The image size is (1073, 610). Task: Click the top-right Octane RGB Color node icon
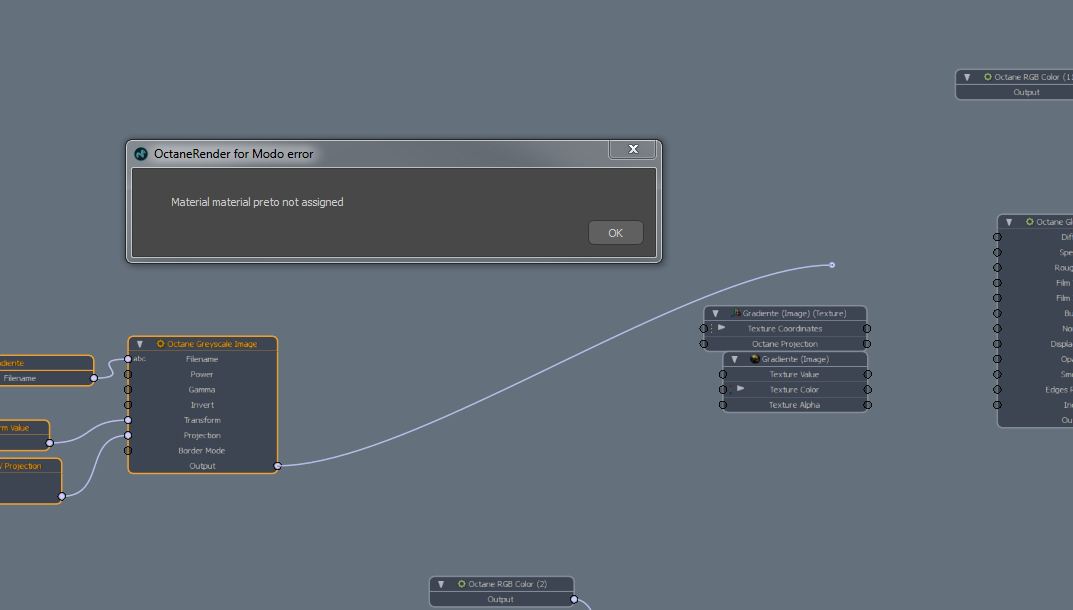pyautogui.click(x=988, y=77)
